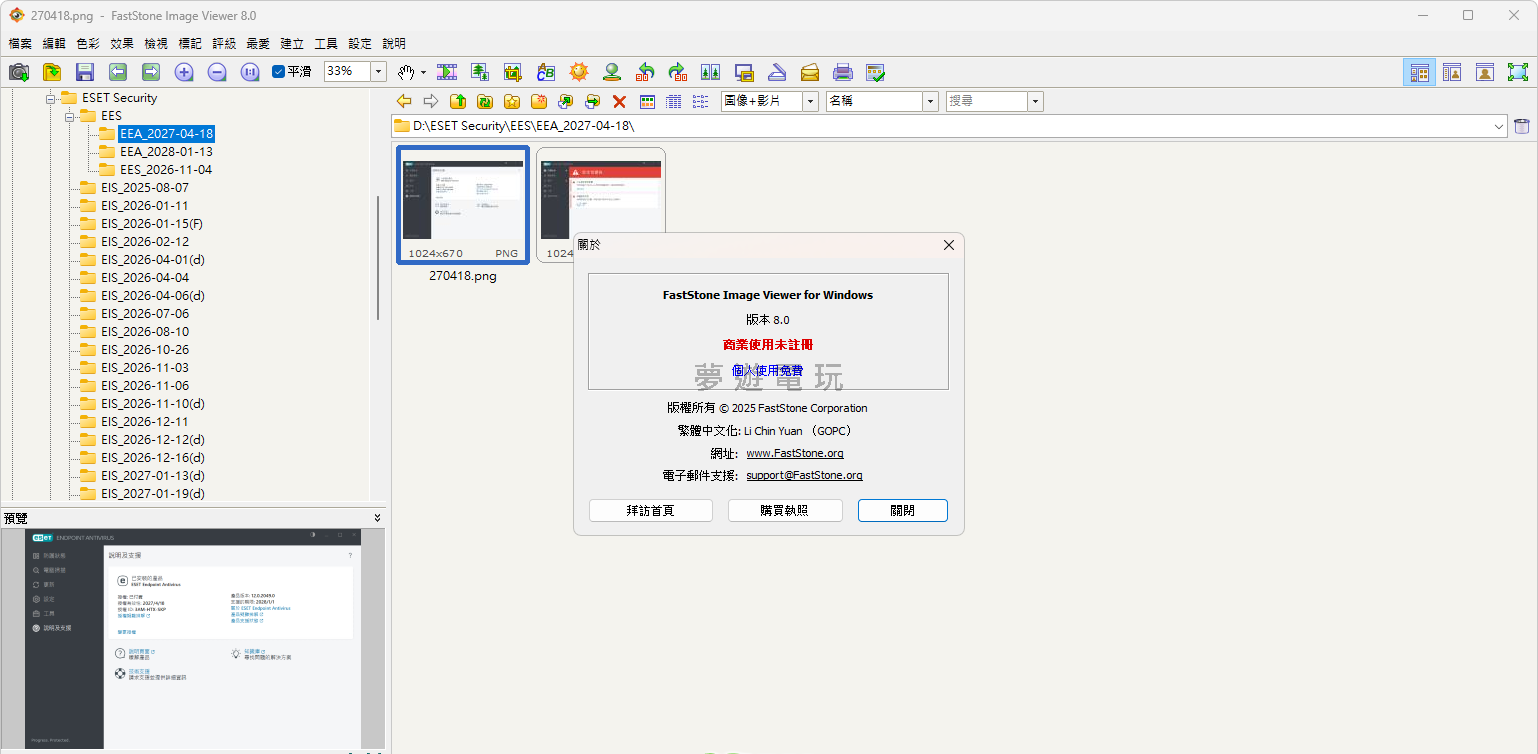This screenshot has height=754, width=1538.
Task: Click the crop tool icon
Action: 513,72
